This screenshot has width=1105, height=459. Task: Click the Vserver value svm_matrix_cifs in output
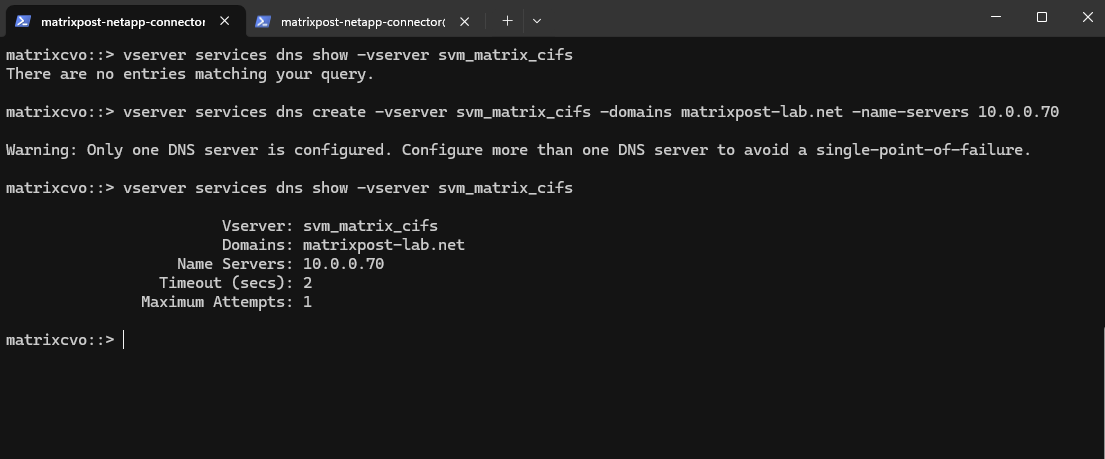370,226
